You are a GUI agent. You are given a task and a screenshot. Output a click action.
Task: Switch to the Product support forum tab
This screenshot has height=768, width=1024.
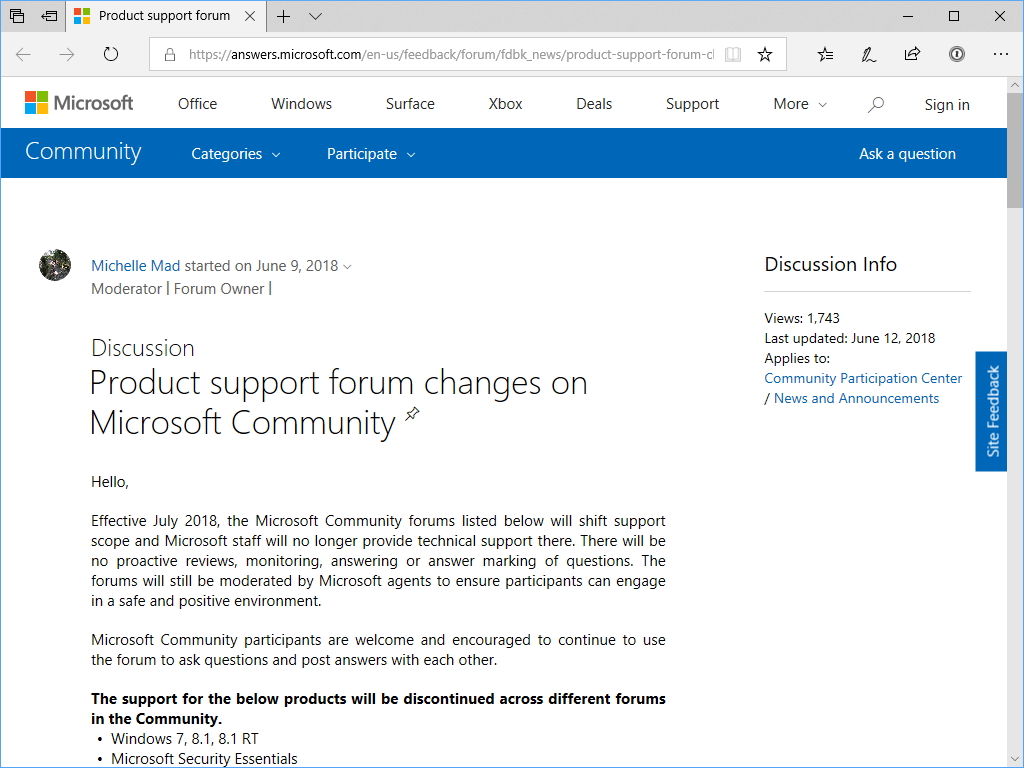tap(165, 16)
